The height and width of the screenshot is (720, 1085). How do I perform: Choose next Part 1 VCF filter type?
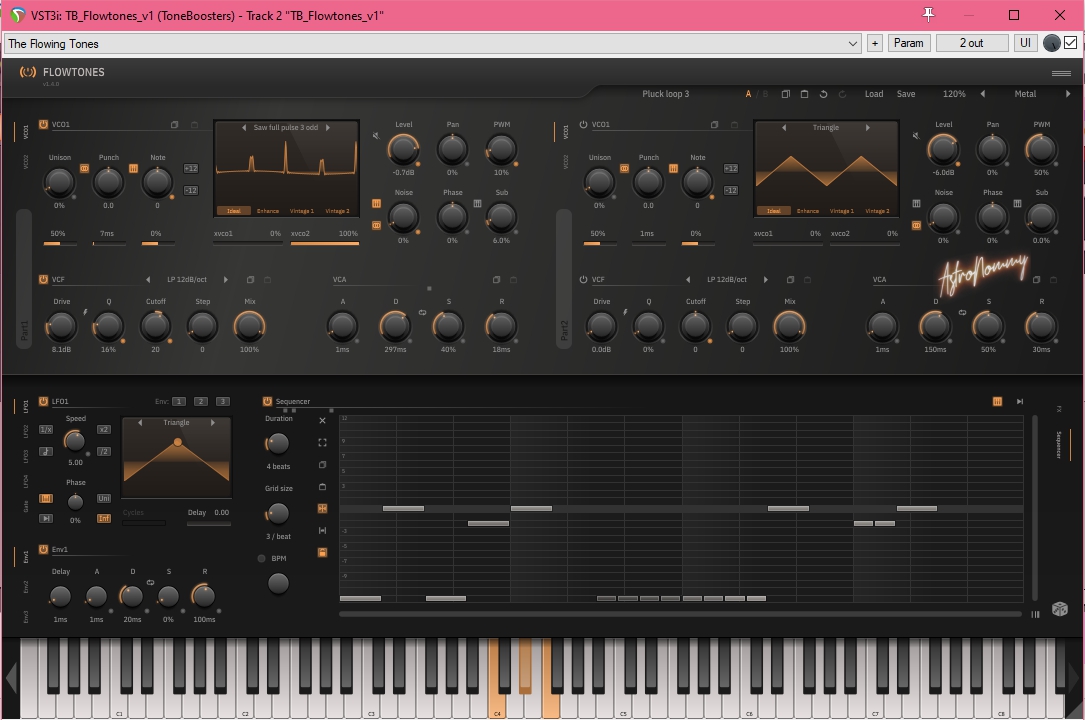(226, 279)
